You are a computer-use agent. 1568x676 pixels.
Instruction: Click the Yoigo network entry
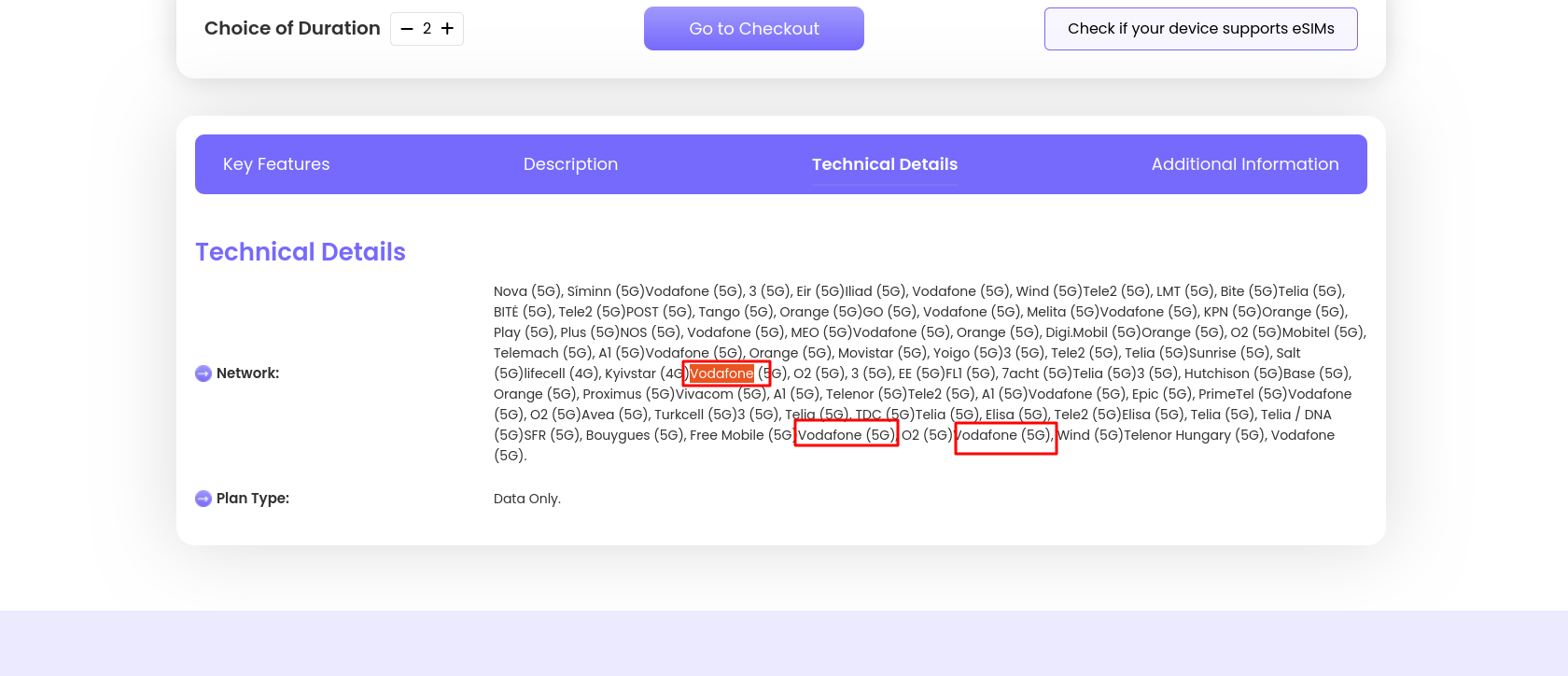952,353
